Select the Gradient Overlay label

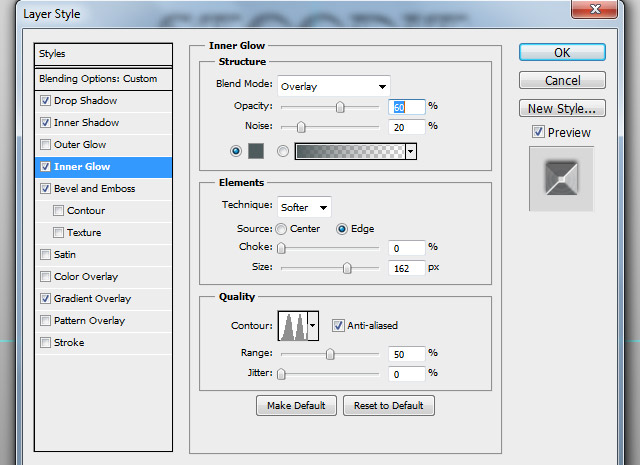(x=93, y=299)
